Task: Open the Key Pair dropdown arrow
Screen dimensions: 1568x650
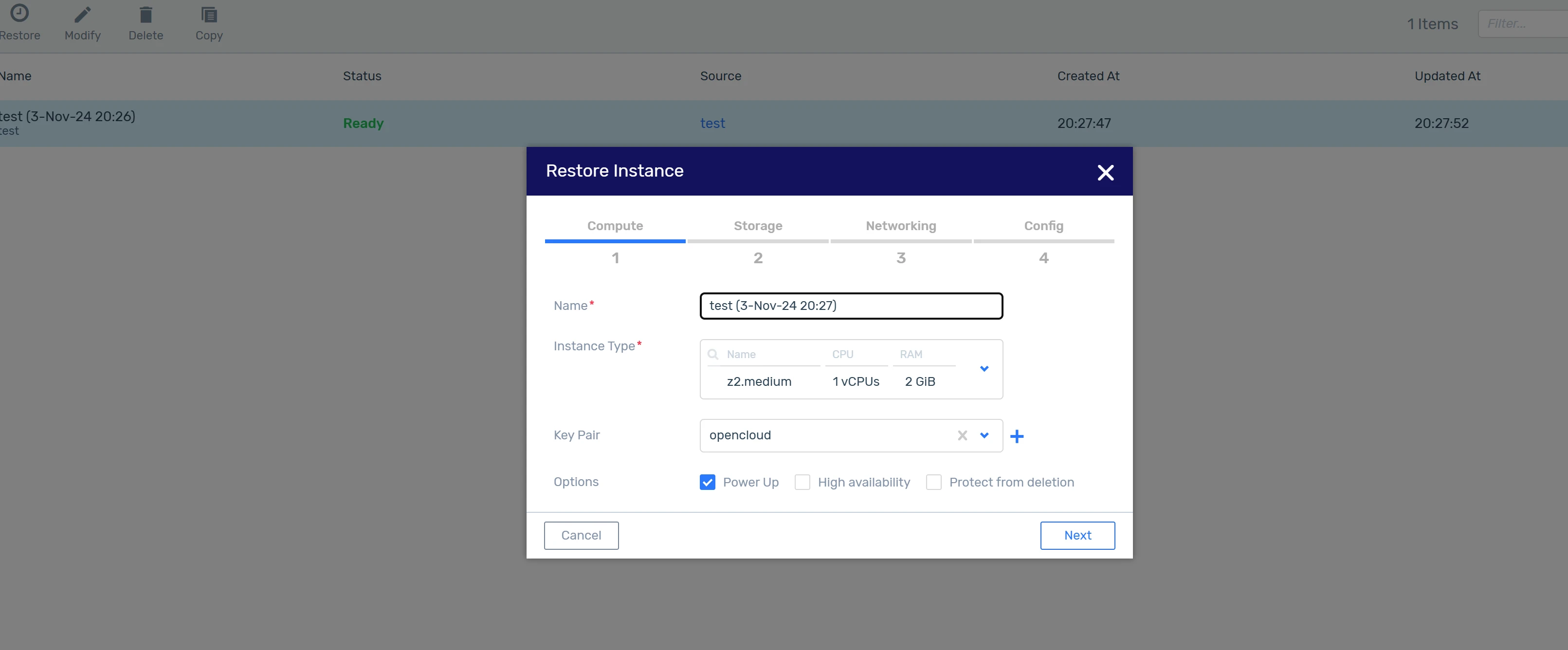Action: click(x=984, y=435)
